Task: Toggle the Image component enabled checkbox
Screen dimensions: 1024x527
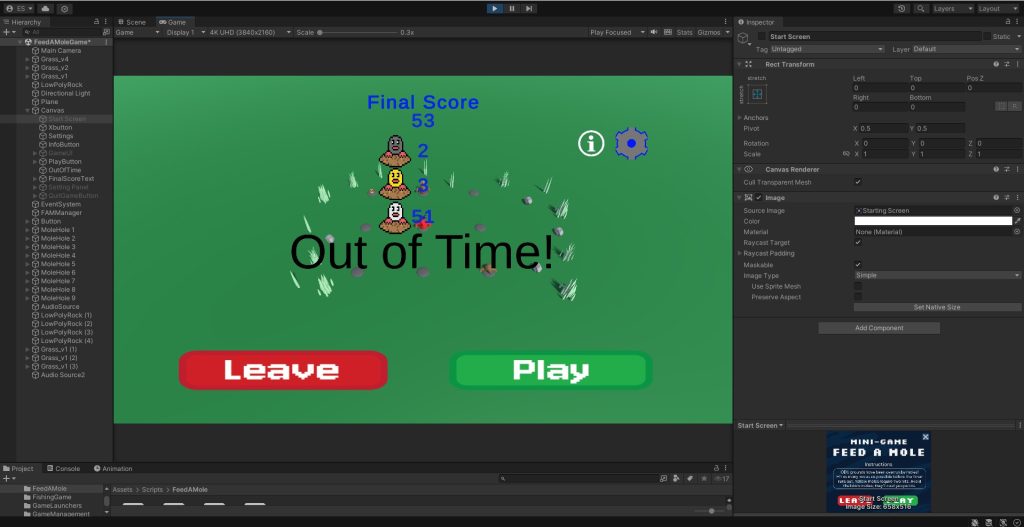Action: (x=758, y=197)
